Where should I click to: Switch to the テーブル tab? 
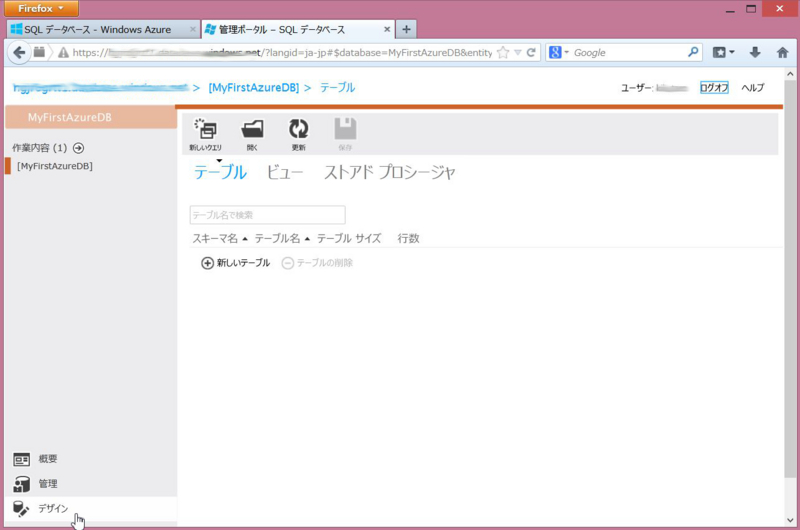[x=220, y=172]
